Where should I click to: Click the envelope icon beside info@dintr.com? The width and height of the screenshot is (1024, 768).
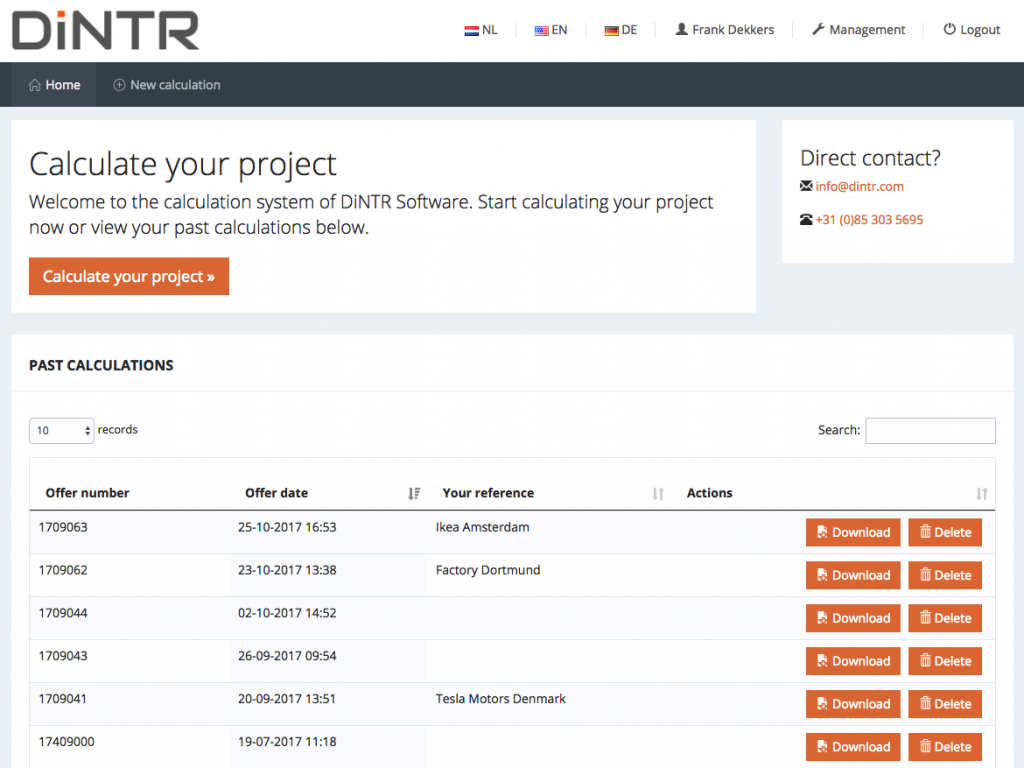[x=806, y=186]
